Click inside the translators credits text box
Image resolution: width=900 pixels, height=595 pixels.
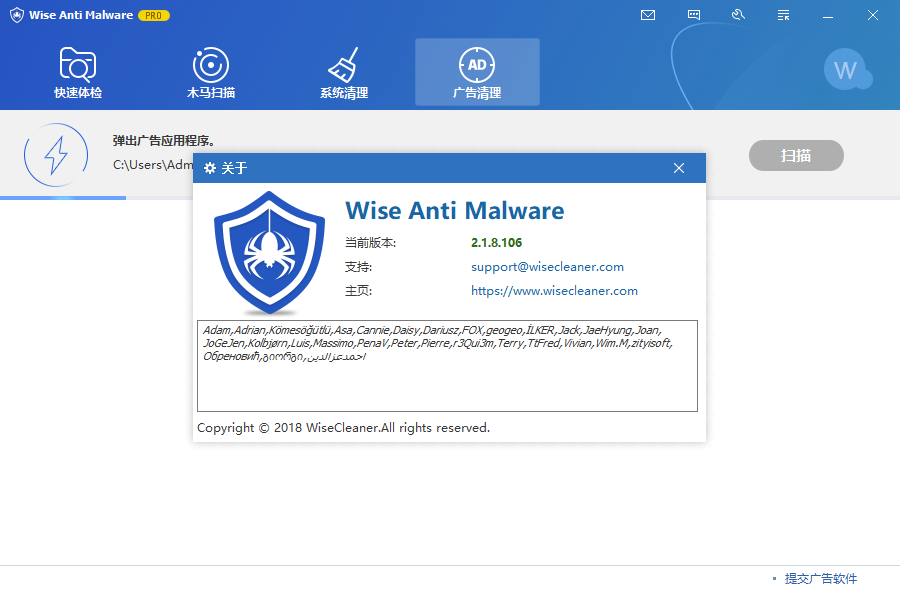447,366
